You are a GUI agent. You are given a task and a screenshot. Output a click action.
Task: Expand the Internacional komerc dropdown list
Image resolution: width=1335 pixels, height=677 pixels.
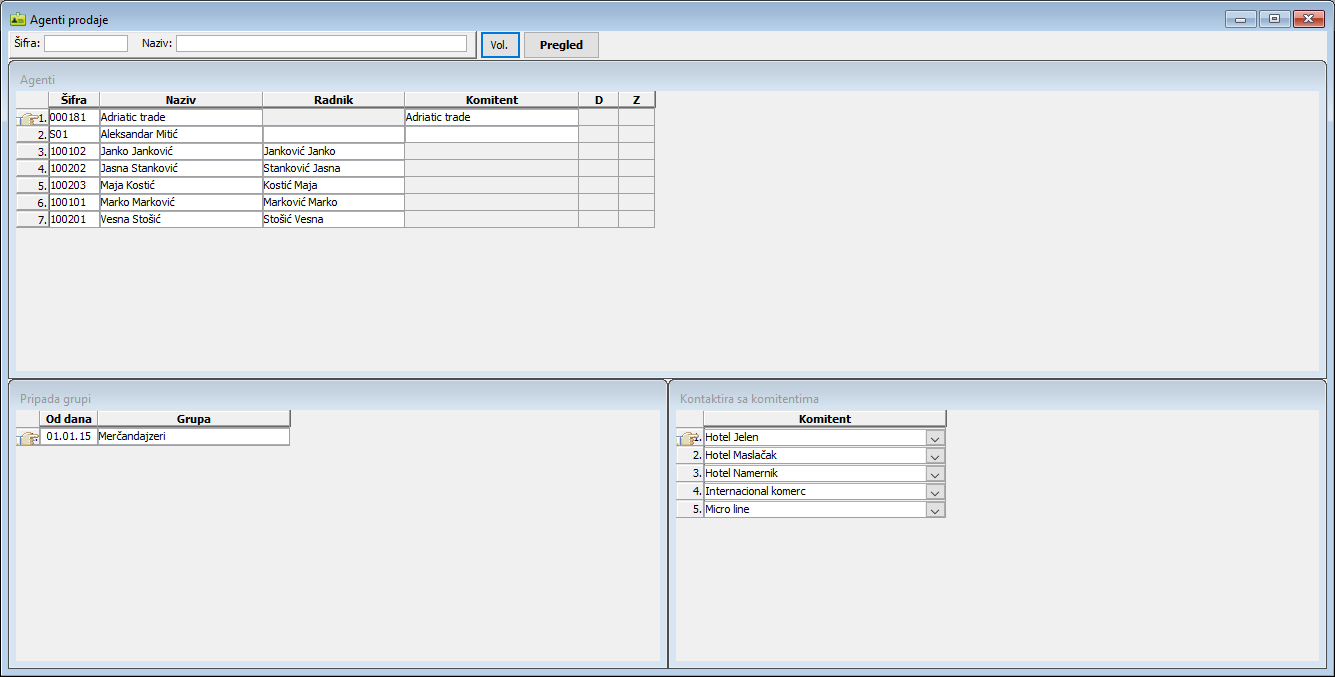tap(935, 492)
